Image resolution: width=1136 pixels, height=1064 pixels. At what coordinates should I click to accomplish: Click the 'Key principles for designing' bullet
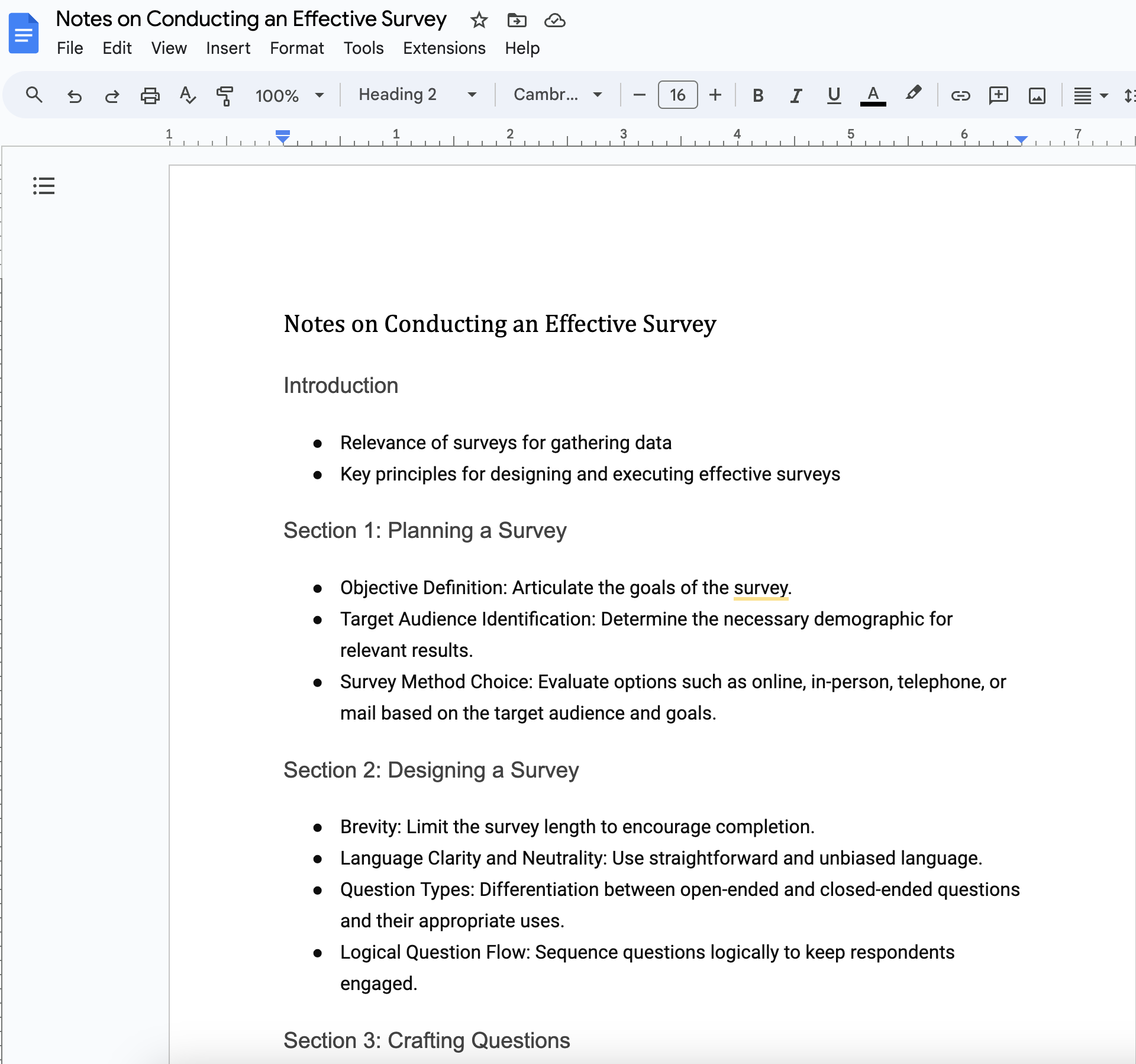590,474
